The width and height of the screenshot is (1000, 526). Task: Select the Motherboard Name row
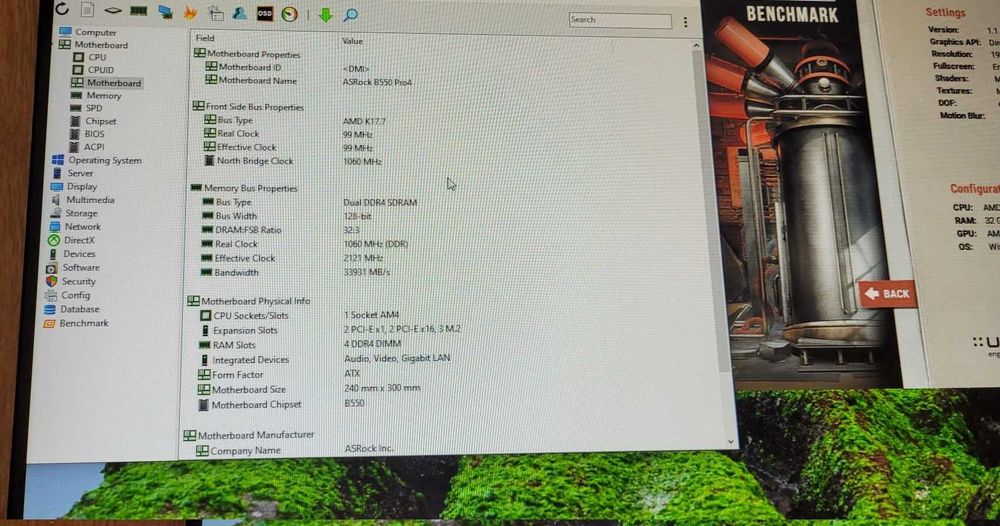click(309, 81)
